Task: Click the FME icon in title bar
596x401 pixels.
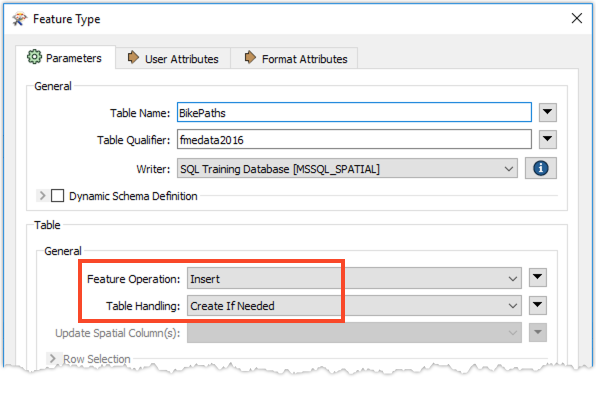Action: [19, 18]
